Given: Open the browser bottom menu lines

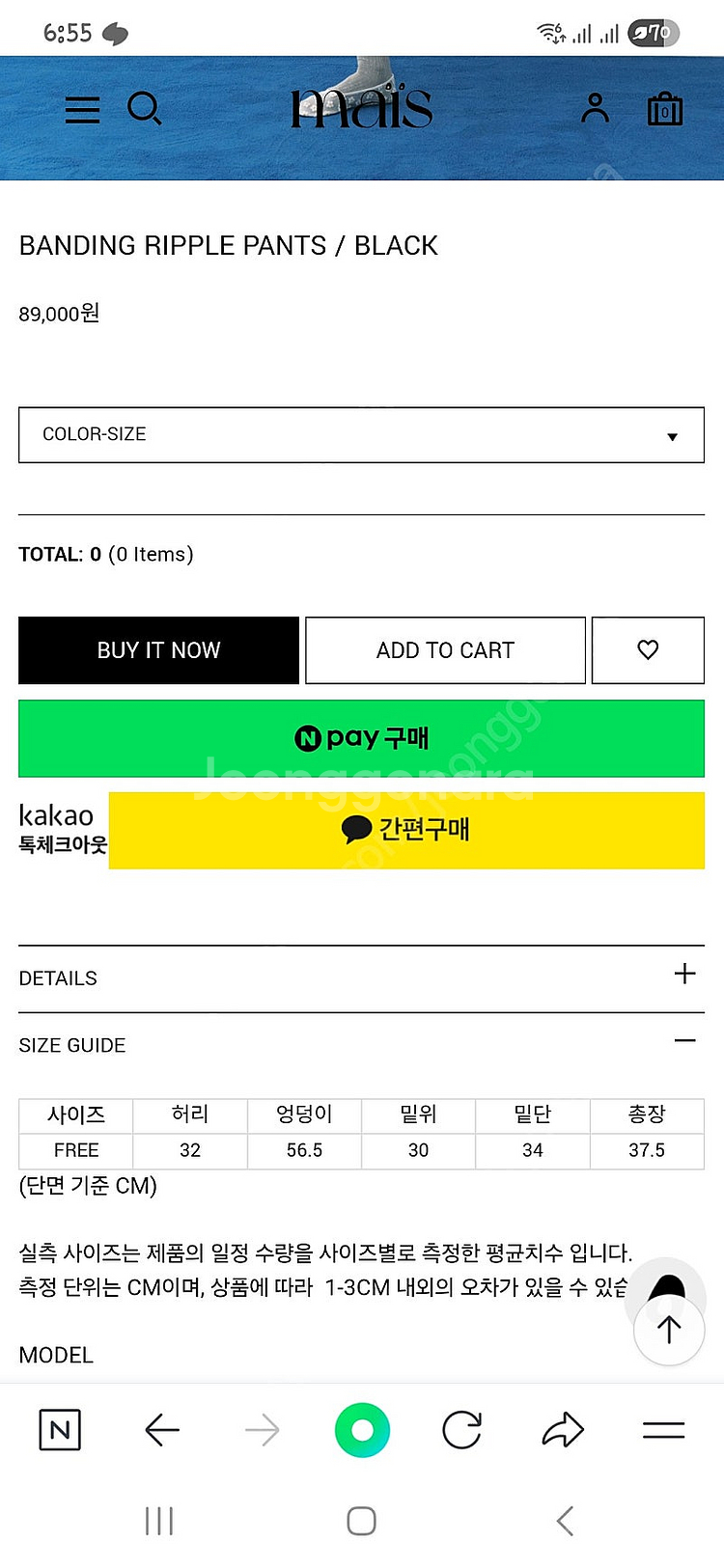Looking at the screenshot, I should tap(663, 1430).
